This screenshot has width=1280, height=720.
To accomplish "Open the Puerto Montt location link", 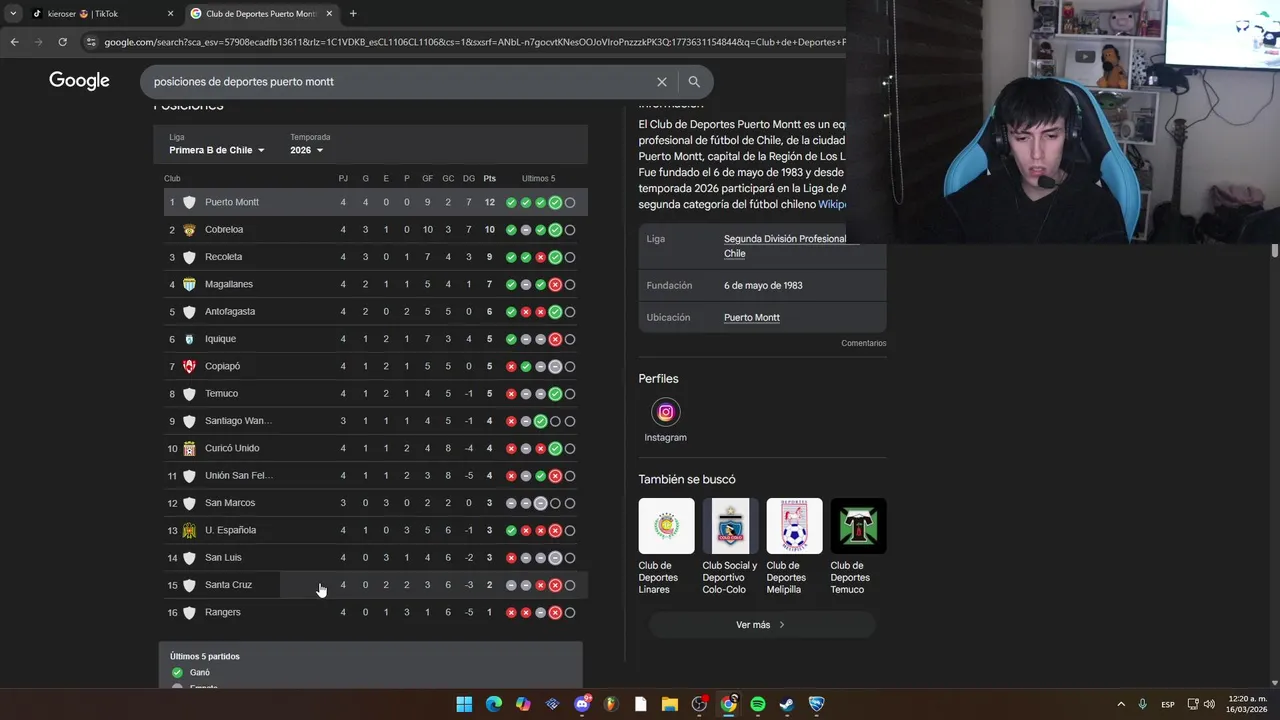I will pyautogui.click(x=752, y=317).
